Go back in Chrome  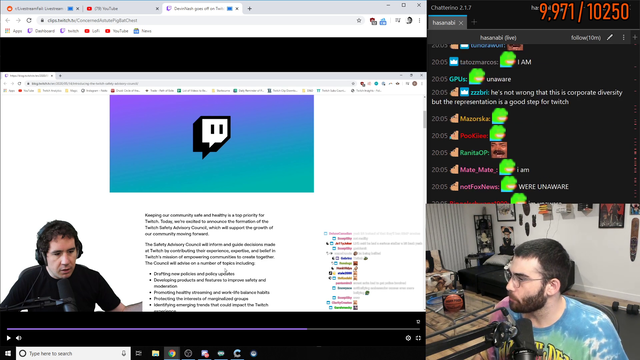click(8, 20)
